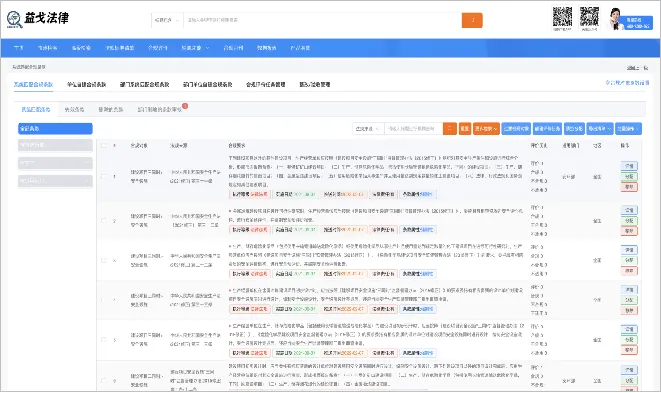The width and height of the screenshot is (661, 393).
Task: Open the header search category dropdown
Action: (167, 20)
